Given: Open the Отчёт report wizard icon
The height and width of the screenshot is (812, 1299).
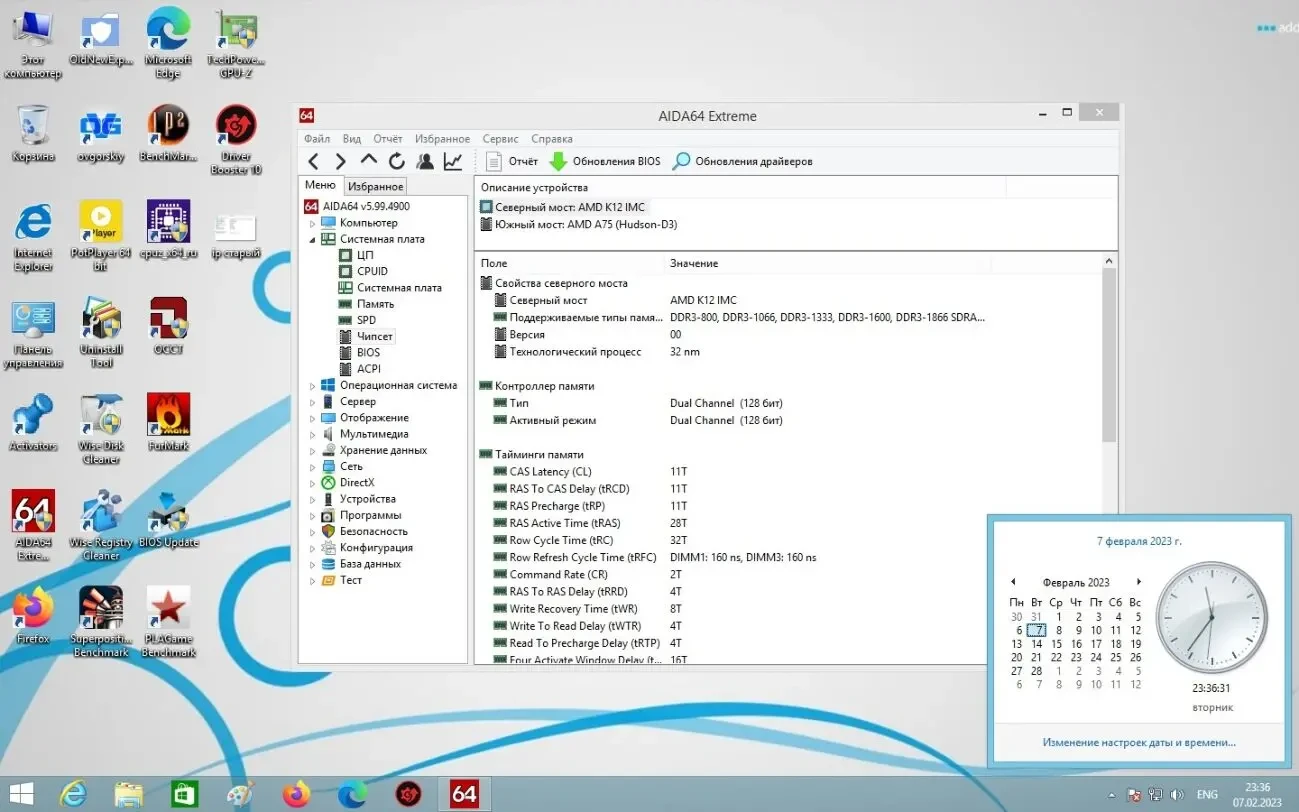Looking at the screenshot, I should 492,160.
